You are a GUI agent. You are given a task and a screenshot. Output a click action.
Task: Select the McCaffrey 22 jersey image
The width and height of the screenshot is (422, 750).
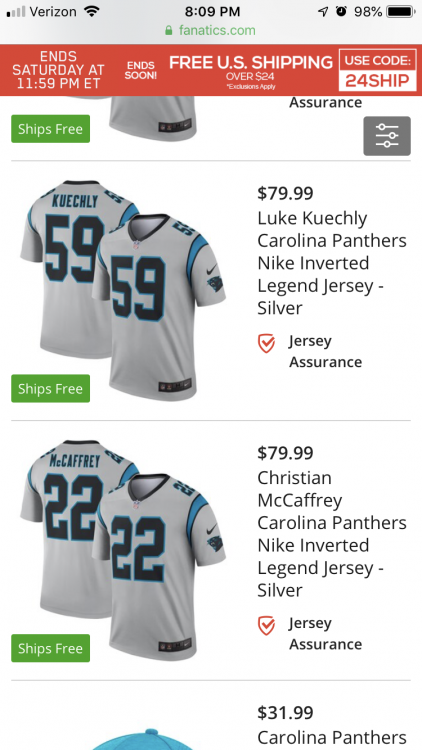pyautogui.click(x=123, y=550)
